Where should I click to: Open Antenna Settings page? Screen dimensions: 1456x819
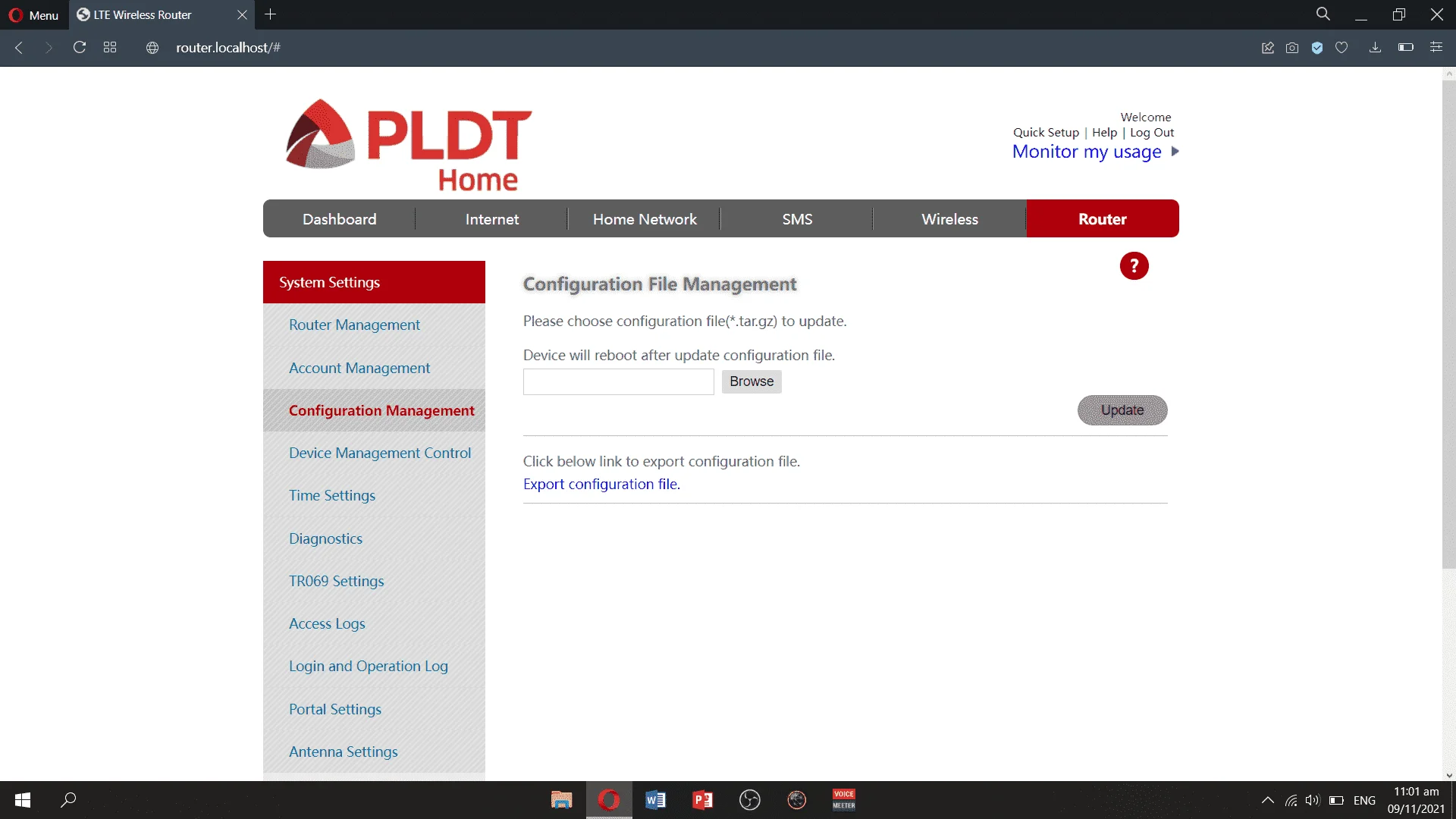coord(343,752)
